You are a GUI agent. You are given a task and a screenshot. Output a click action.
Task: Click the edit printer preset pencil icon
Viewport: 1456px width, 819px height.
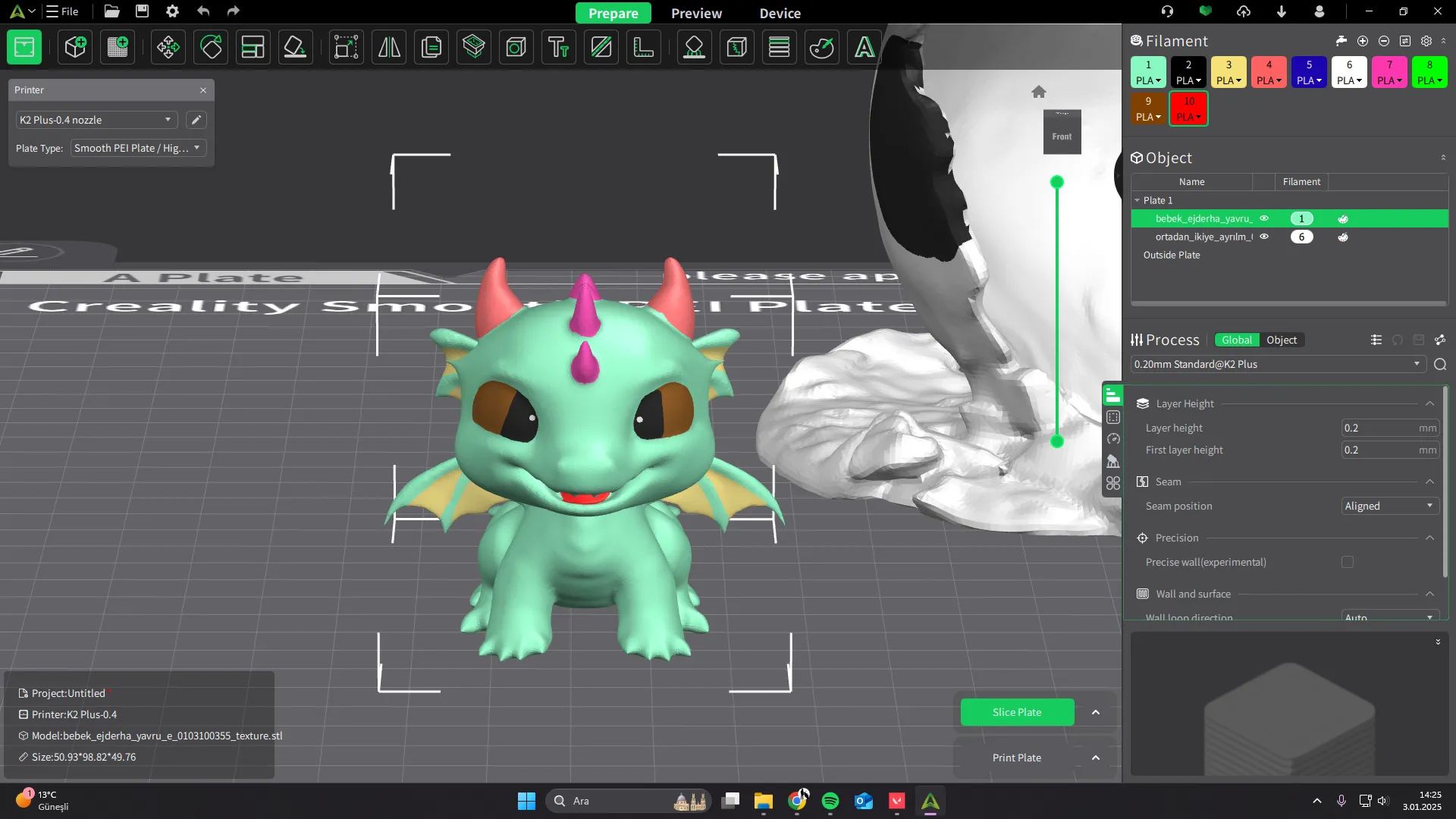tap(196, 120)
